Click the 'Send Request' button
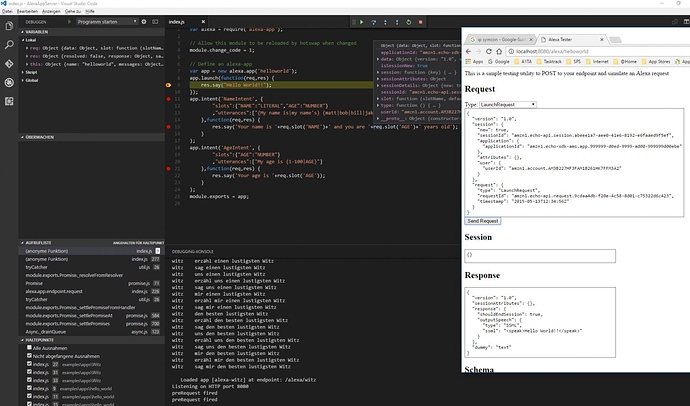The image size is (690, 406). pyautogui.click(x=483, y=220)
